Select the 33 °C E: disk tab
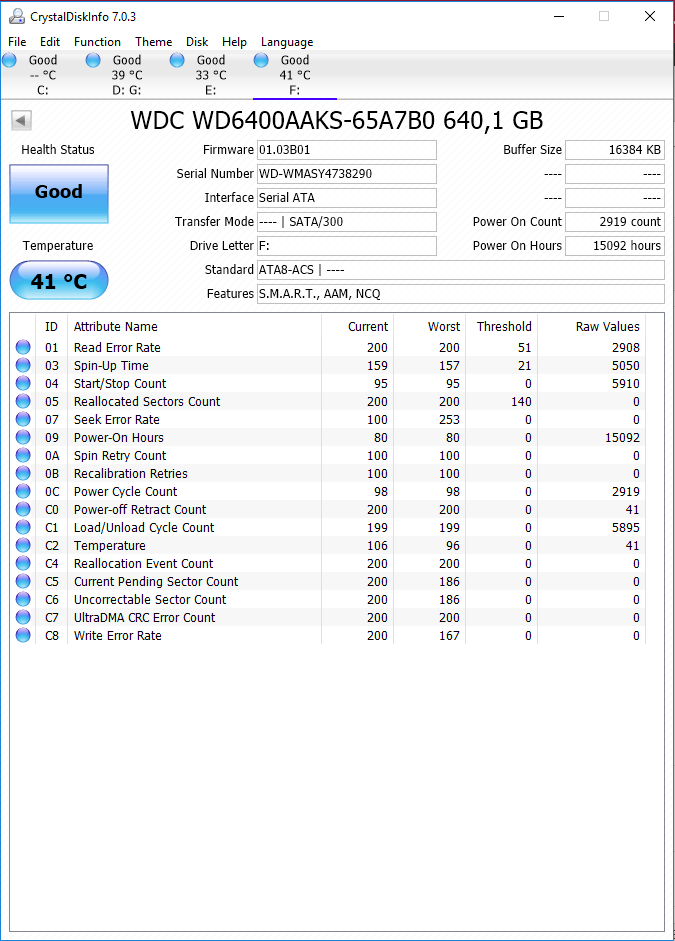 pos(211,75)
